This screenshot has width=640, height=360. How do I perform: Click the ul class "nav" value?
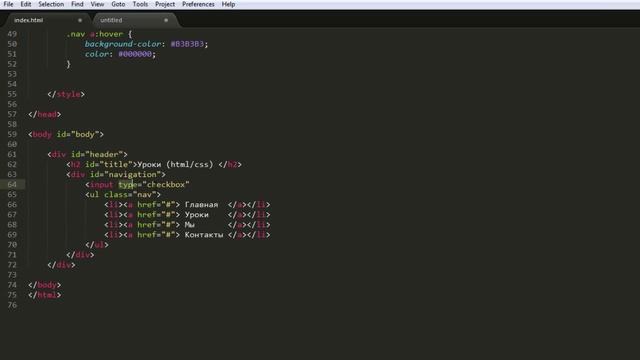(144, 195)
